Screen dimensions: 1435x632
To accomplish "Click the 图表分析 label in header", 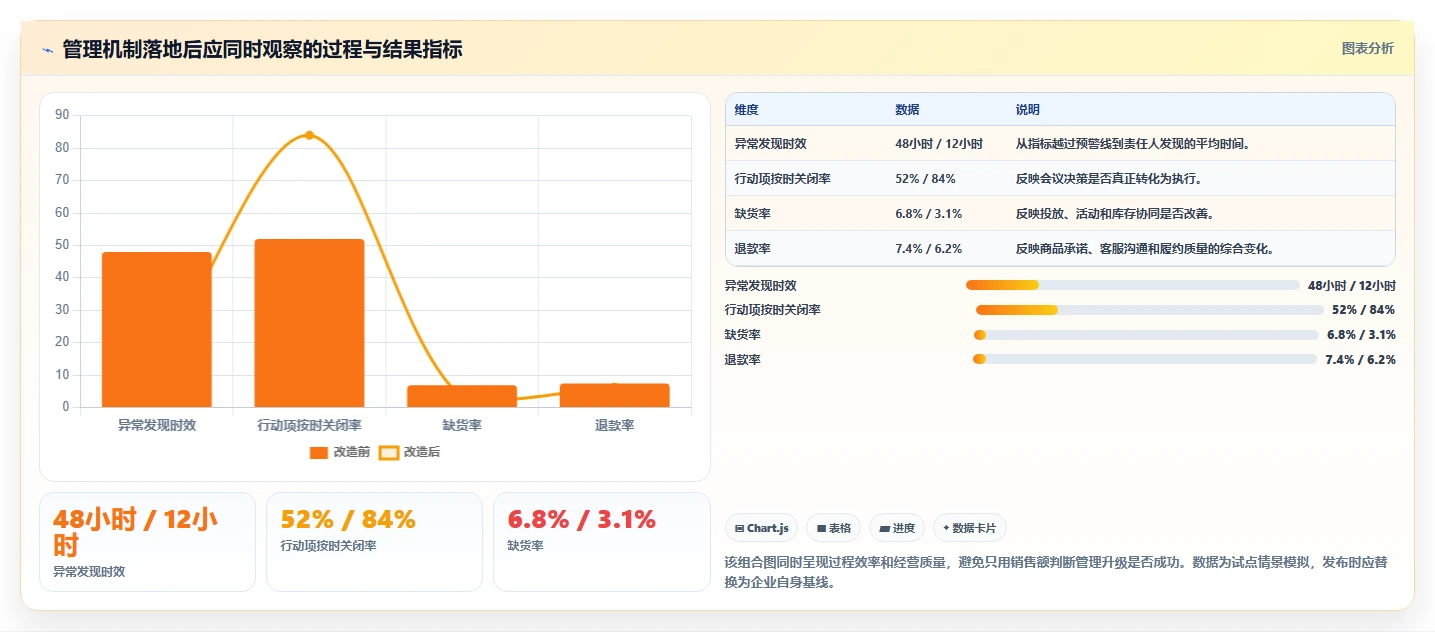I will tap(1367, 49).
